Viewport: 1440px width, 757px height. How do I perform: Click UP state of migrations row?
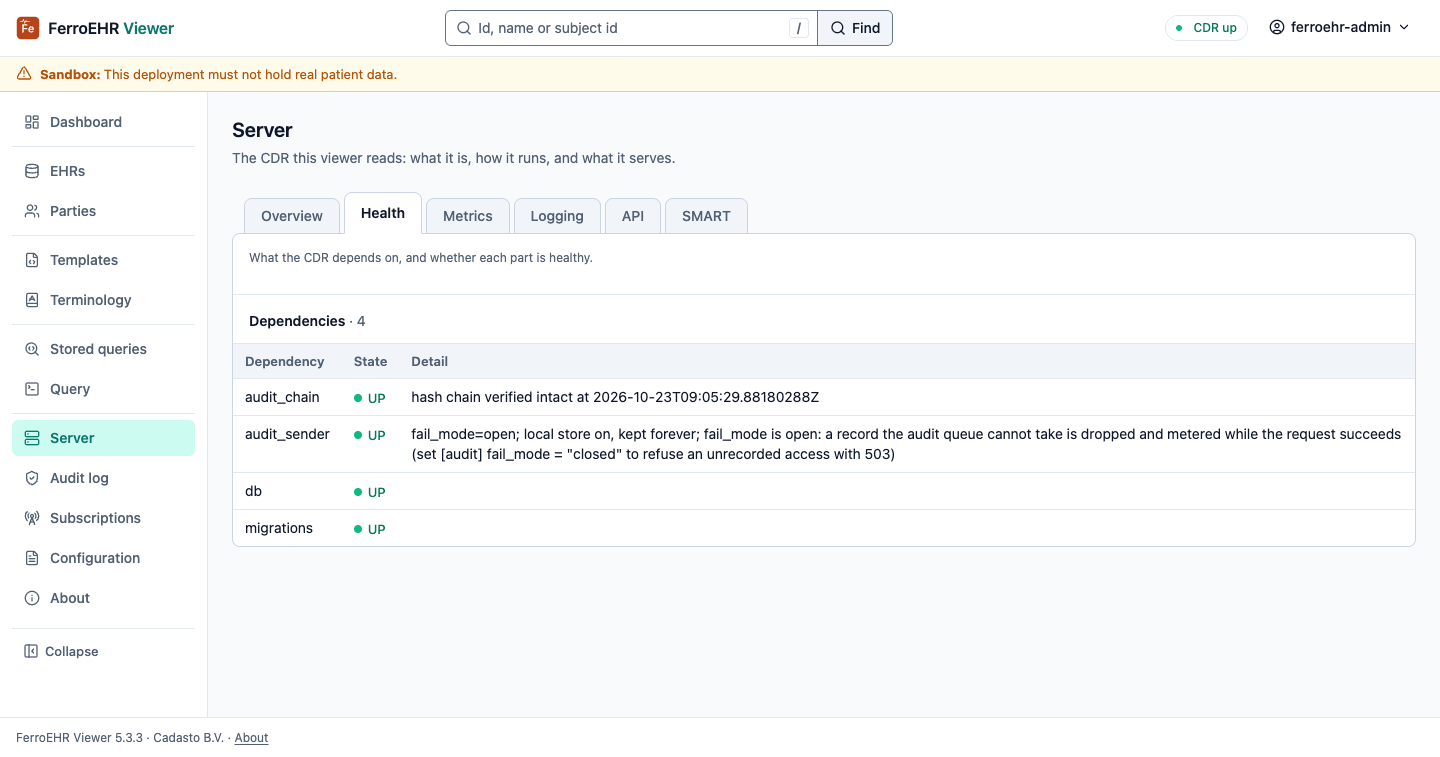370,529
